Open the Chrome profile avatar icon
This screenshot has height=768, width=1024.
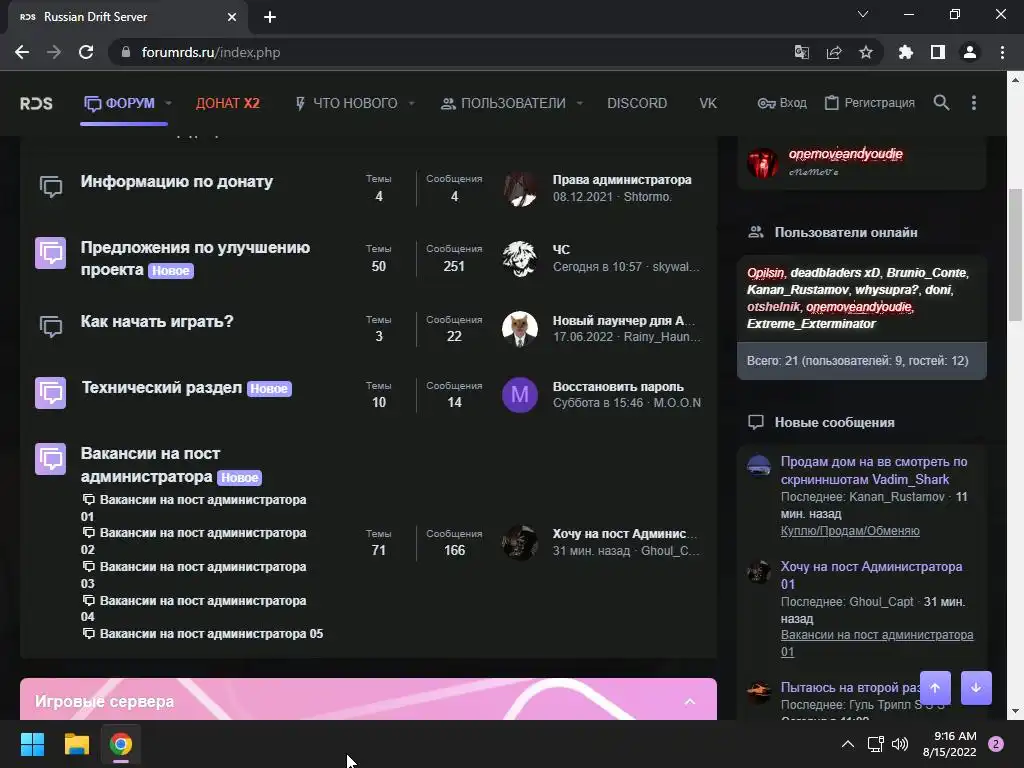tap(970, 52)
